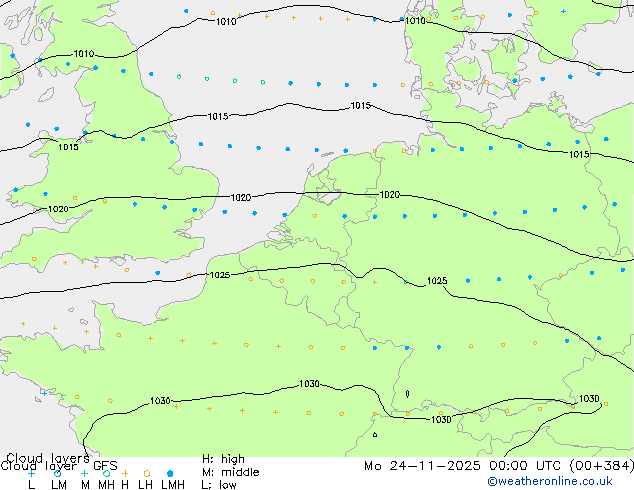Click the 'MH' label in the legend

click(x=106, y=484)
